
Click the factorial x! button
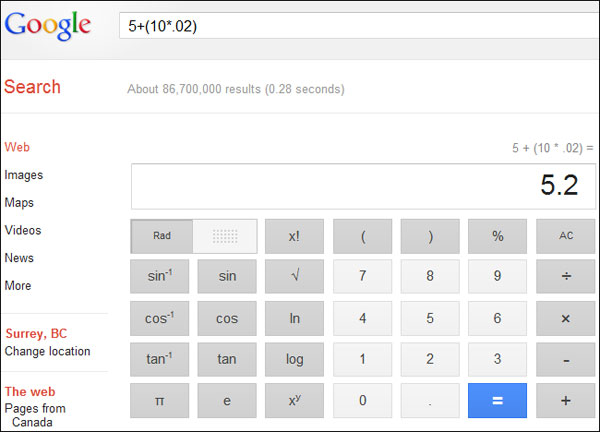click(x=294, y=236)
